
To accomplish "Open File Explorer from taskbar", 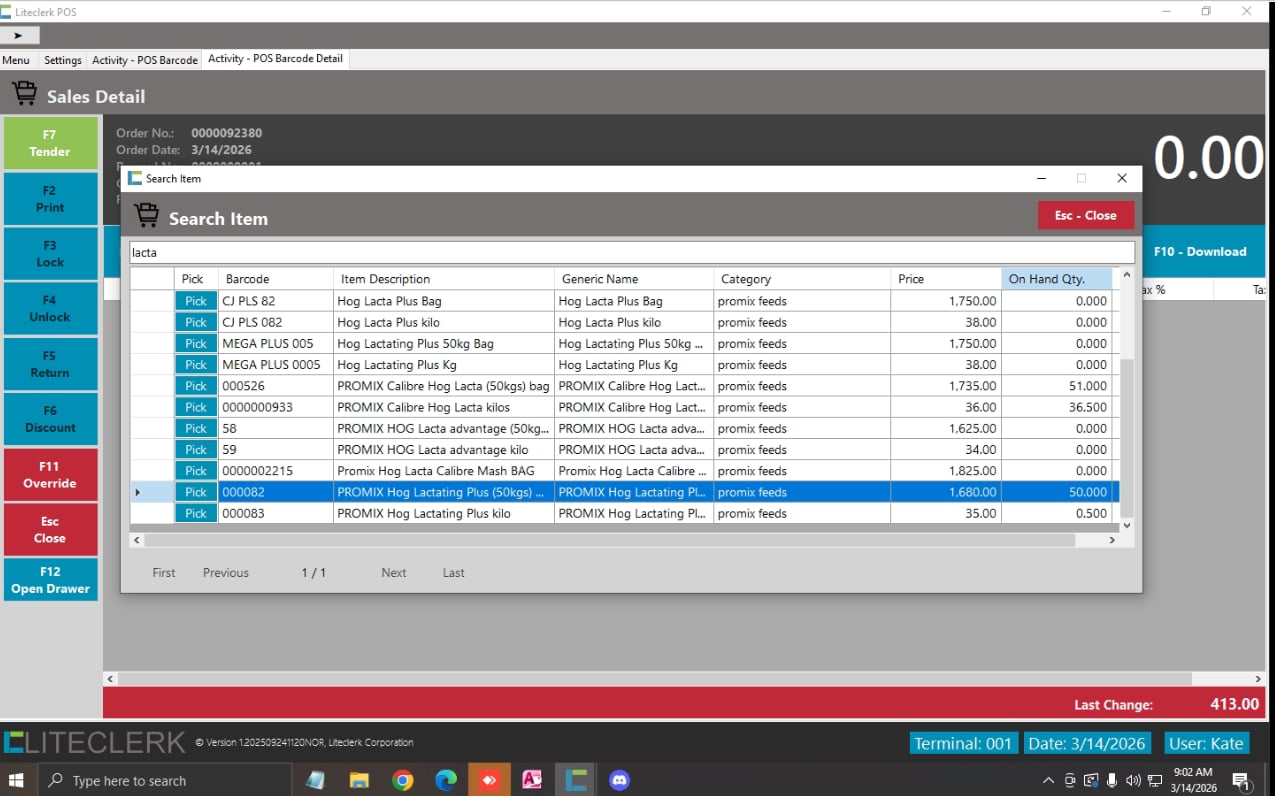I will coord(360,780).
